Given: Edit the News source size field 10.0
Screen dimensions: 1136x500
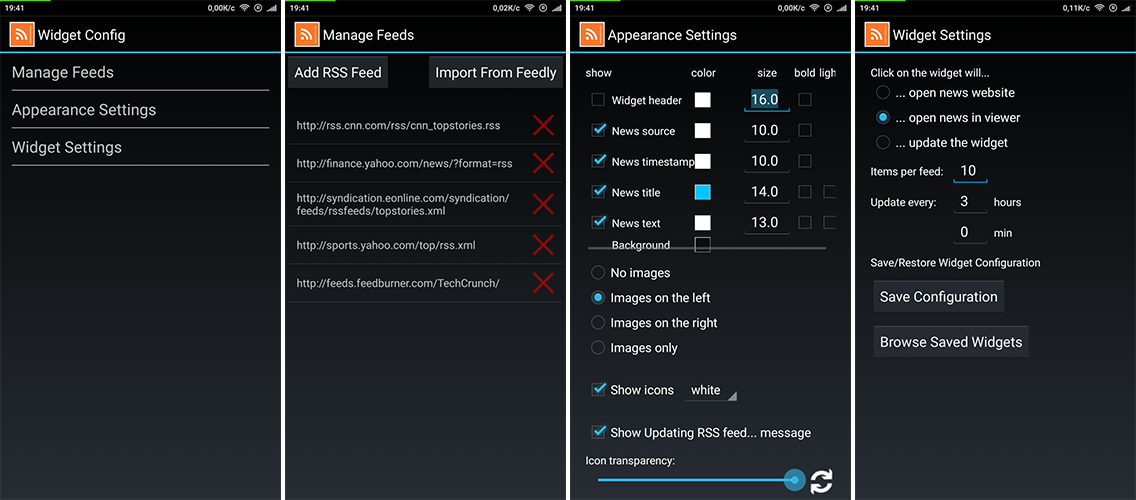Looking at the screenshot, I should click(767, 130).
